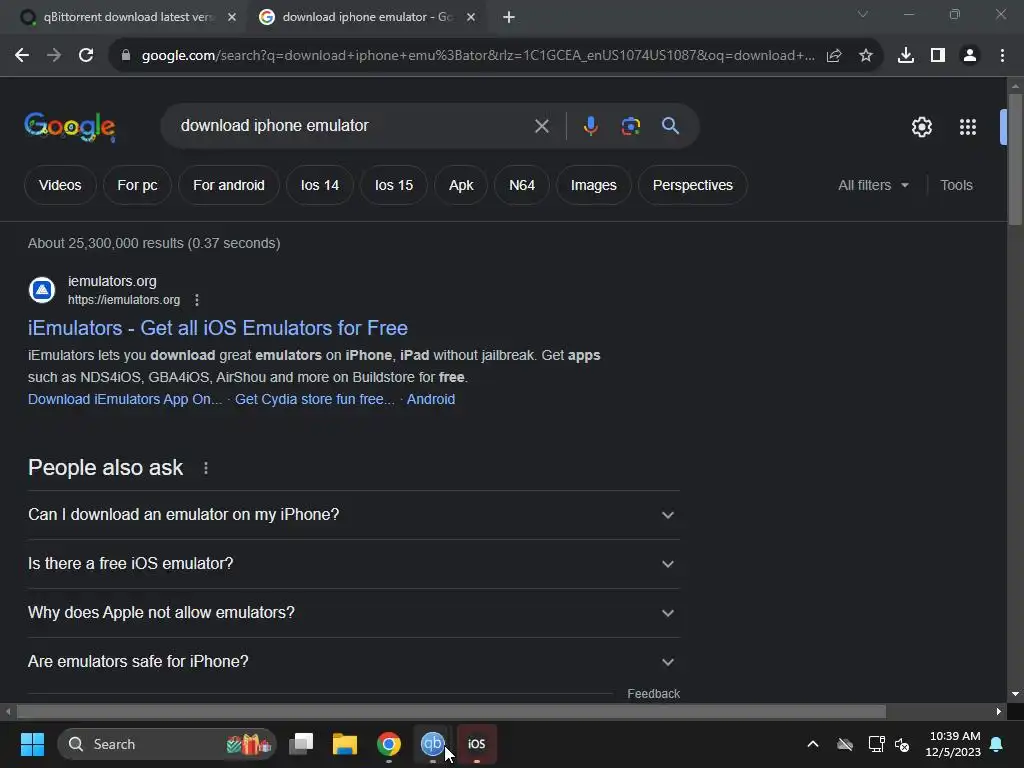Open People also ask options menu

pos(206,468)
